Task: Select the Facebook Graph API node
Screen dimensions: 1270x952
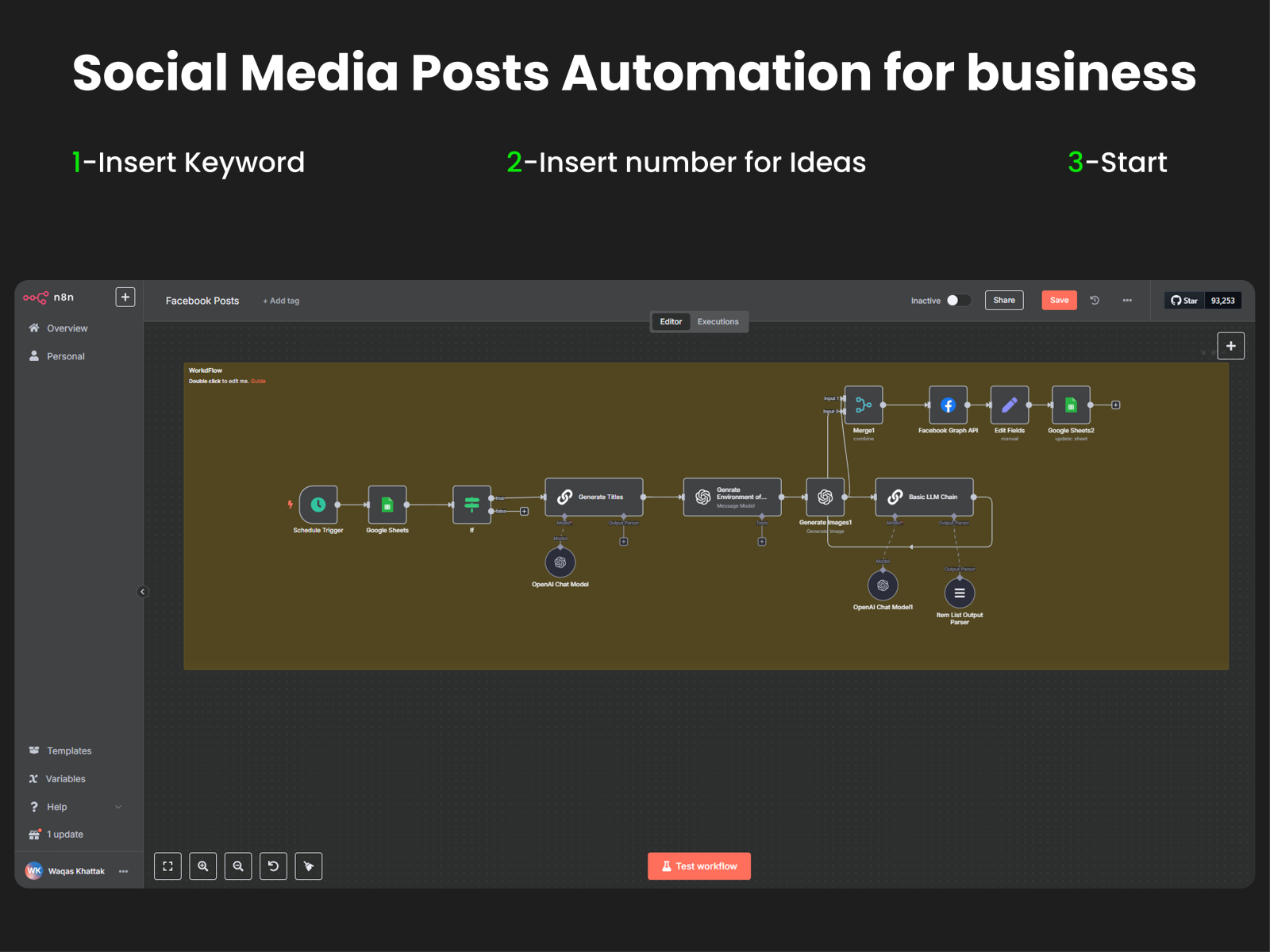Action: coord(948,405)
